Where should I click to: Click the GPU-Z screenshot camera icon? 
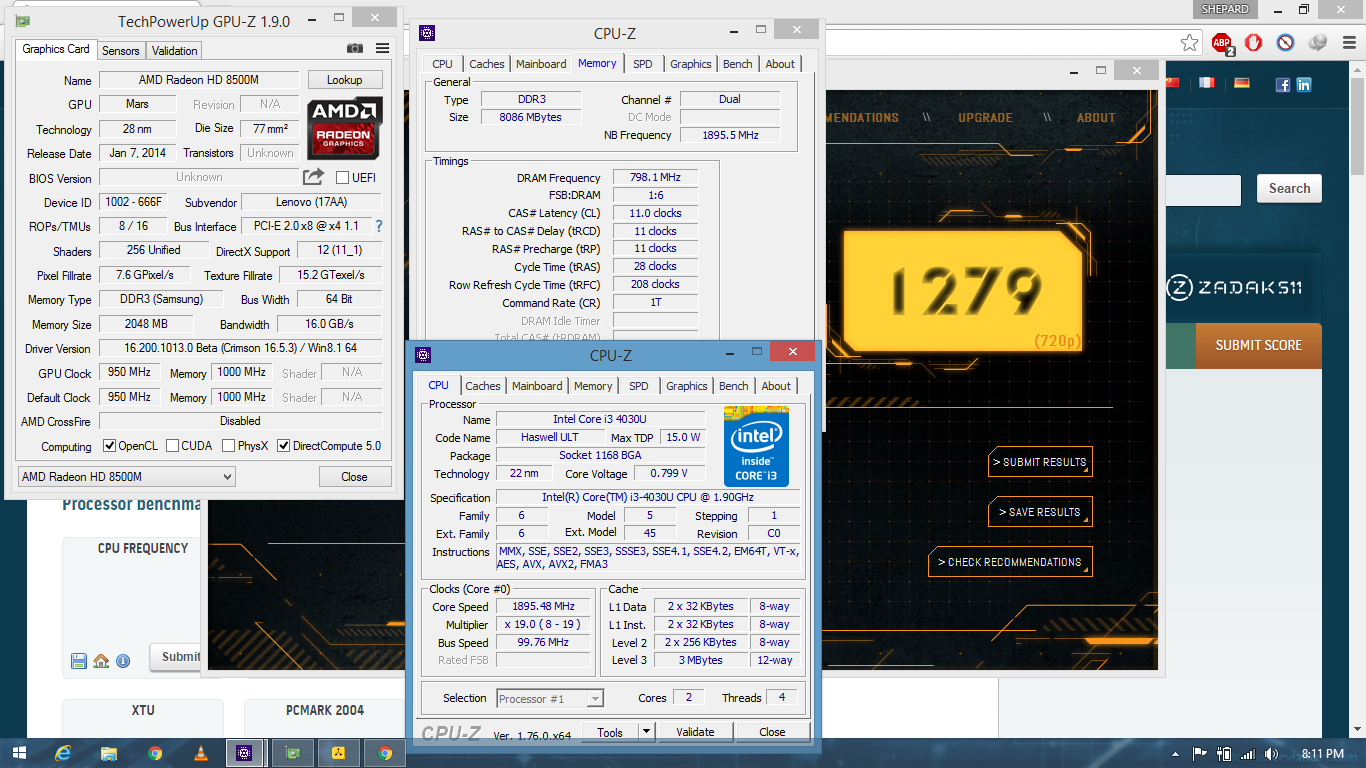tap(355, 48)
